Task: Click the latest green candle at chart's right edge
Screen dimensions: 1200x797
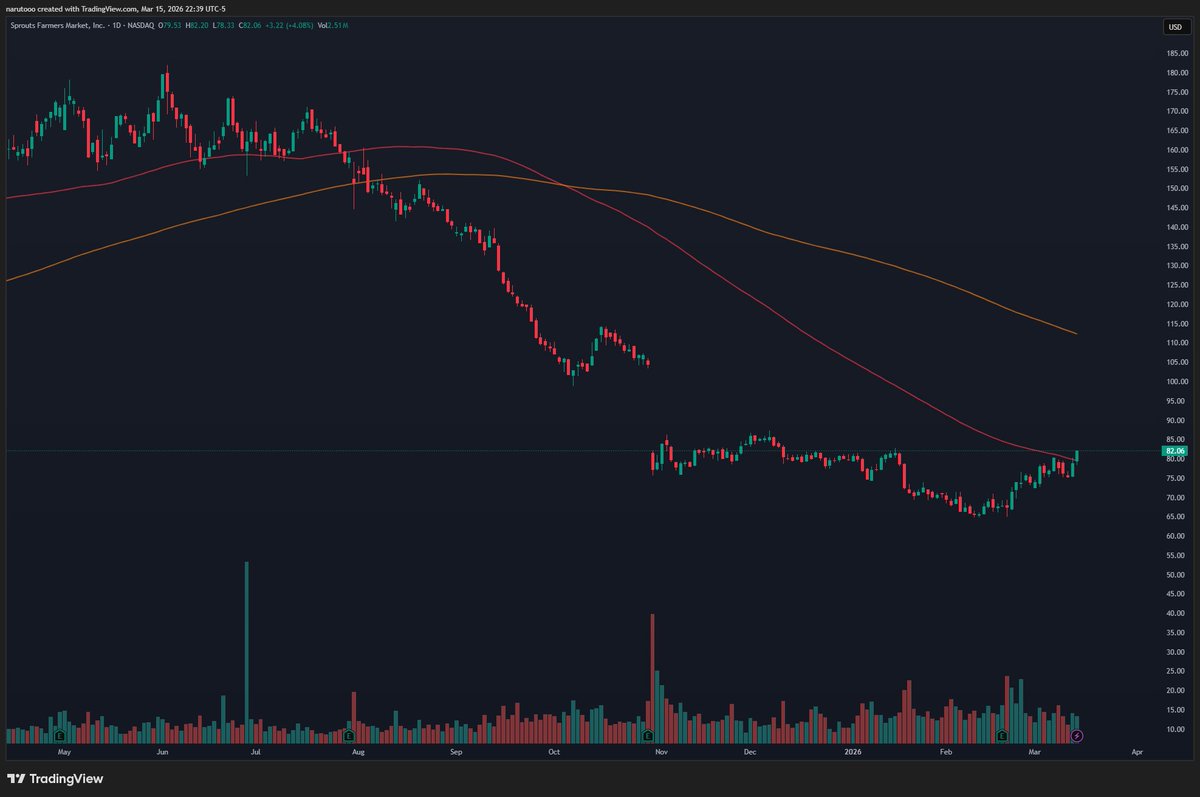Action: click(1077, 456)
